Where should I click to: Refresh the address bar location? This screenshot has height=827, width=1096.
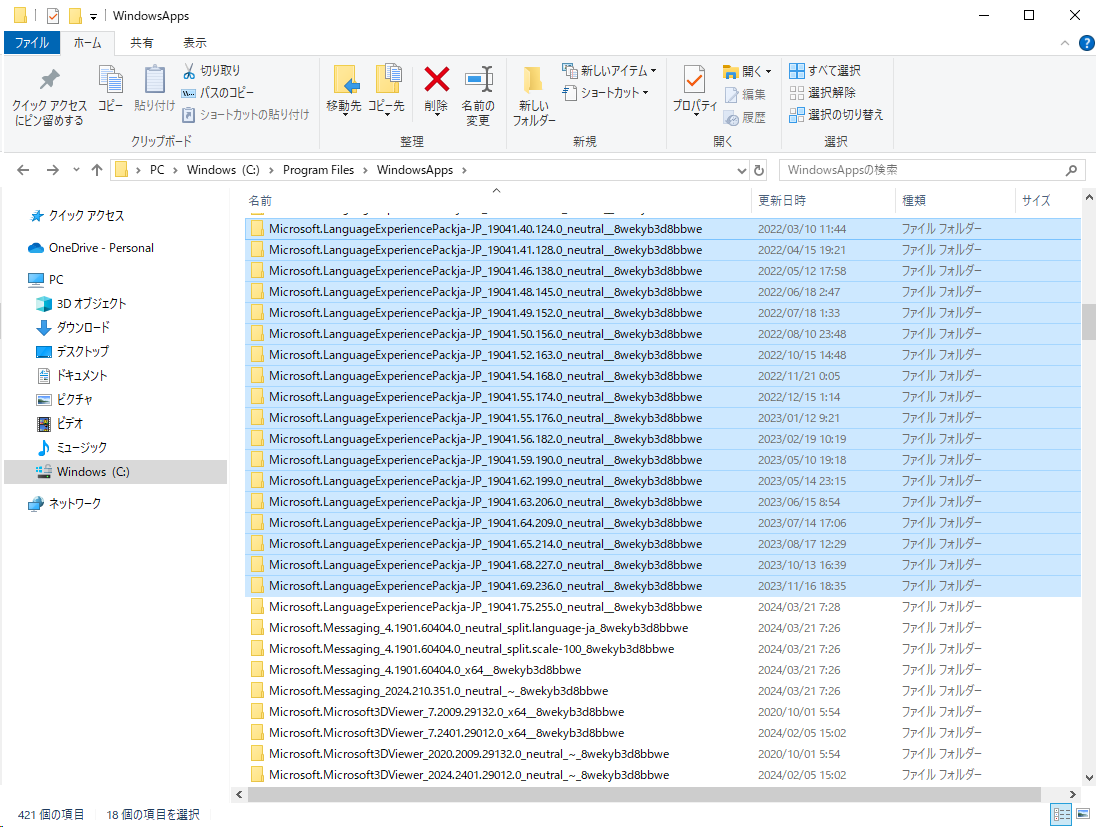pos(759,170)
